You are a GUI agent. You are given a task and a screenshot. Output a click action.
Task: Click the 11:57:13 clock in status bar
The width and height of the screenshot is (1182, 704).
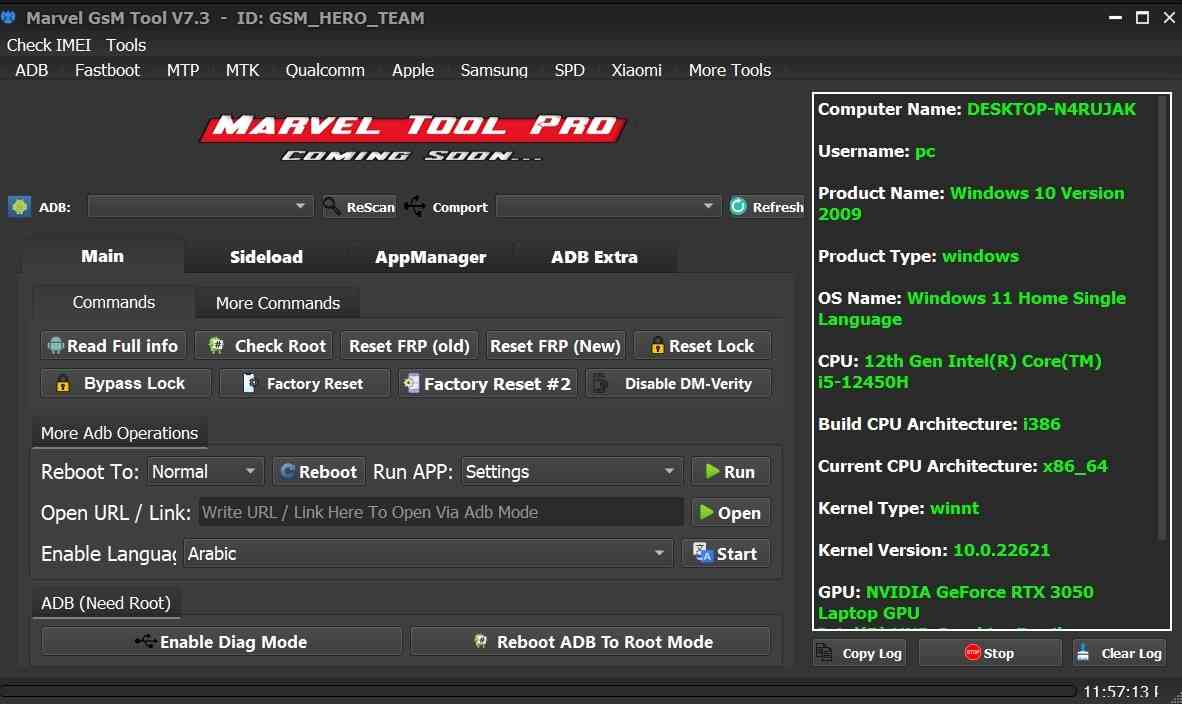click(1116, 691)
